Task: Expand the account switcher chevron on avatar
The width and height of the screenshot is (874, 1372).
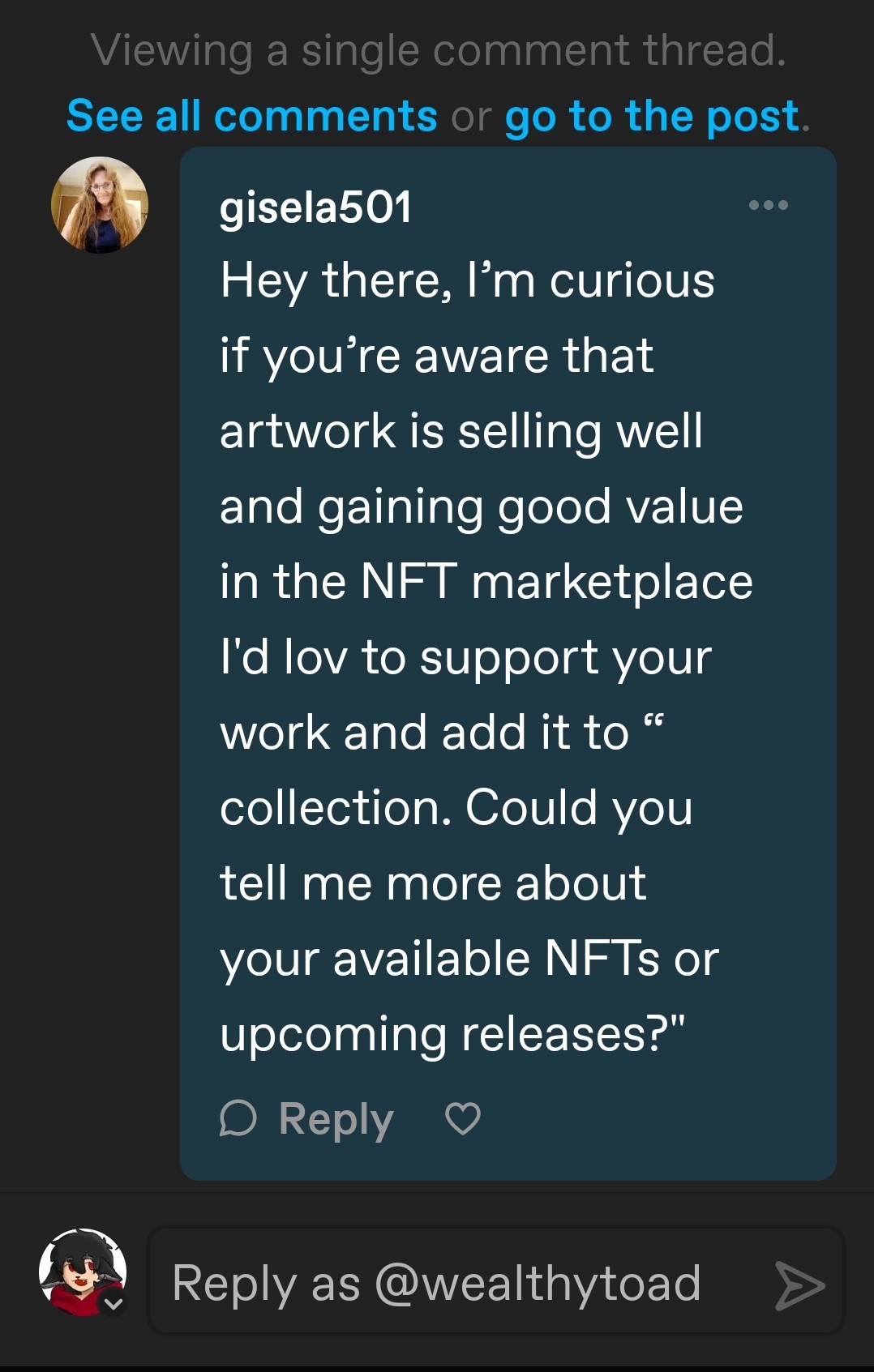Action: pyautogui.click(x=114, y=1304)
